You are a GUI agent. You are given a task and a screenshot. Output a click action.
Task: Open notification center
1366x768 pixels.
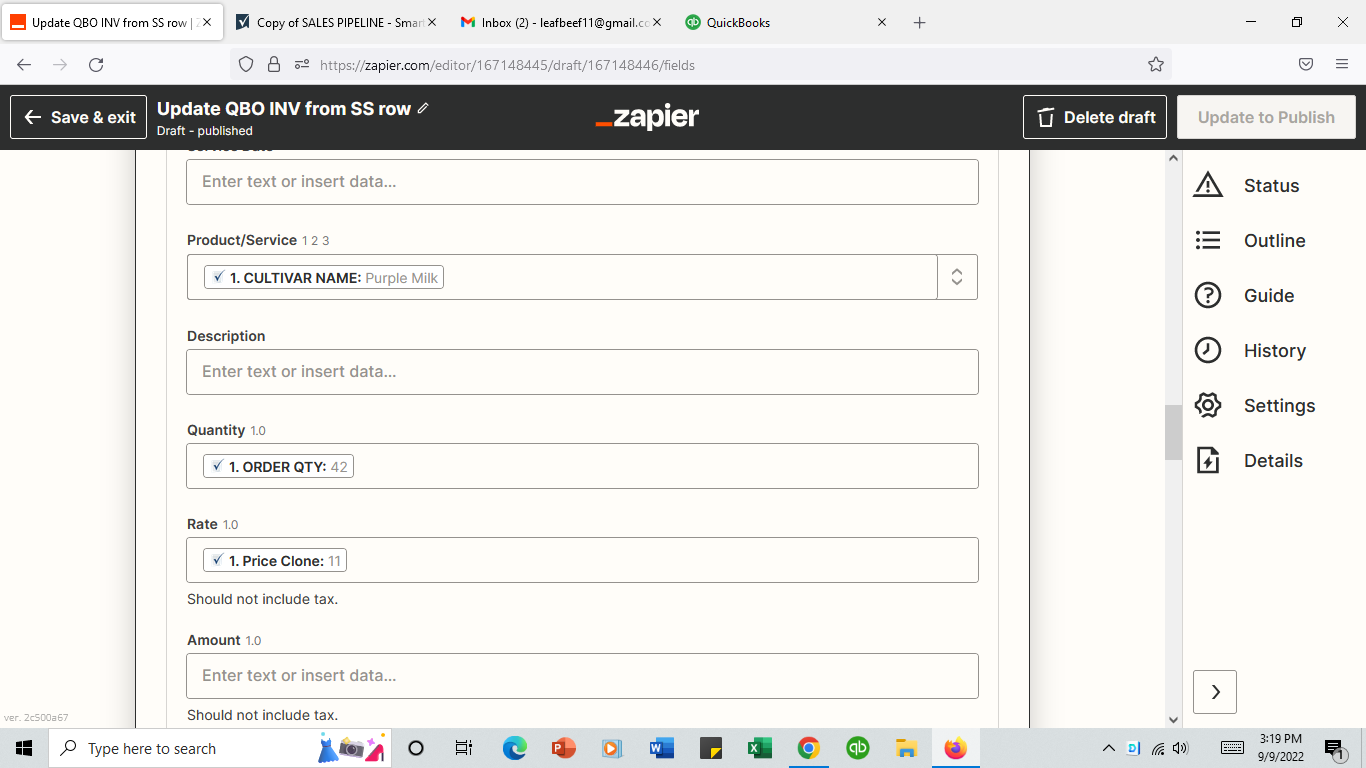(x=1334, y=748)
